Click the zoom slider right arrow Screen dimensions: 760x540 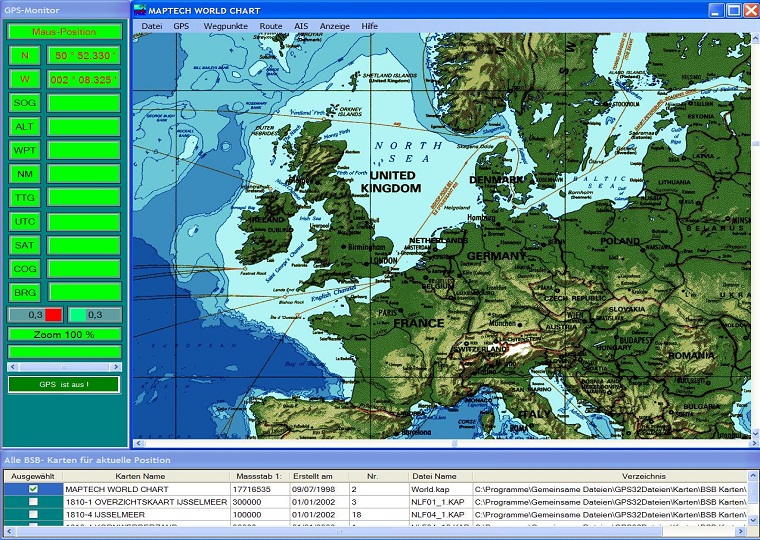pyautogui.click(x=116, y=367)
